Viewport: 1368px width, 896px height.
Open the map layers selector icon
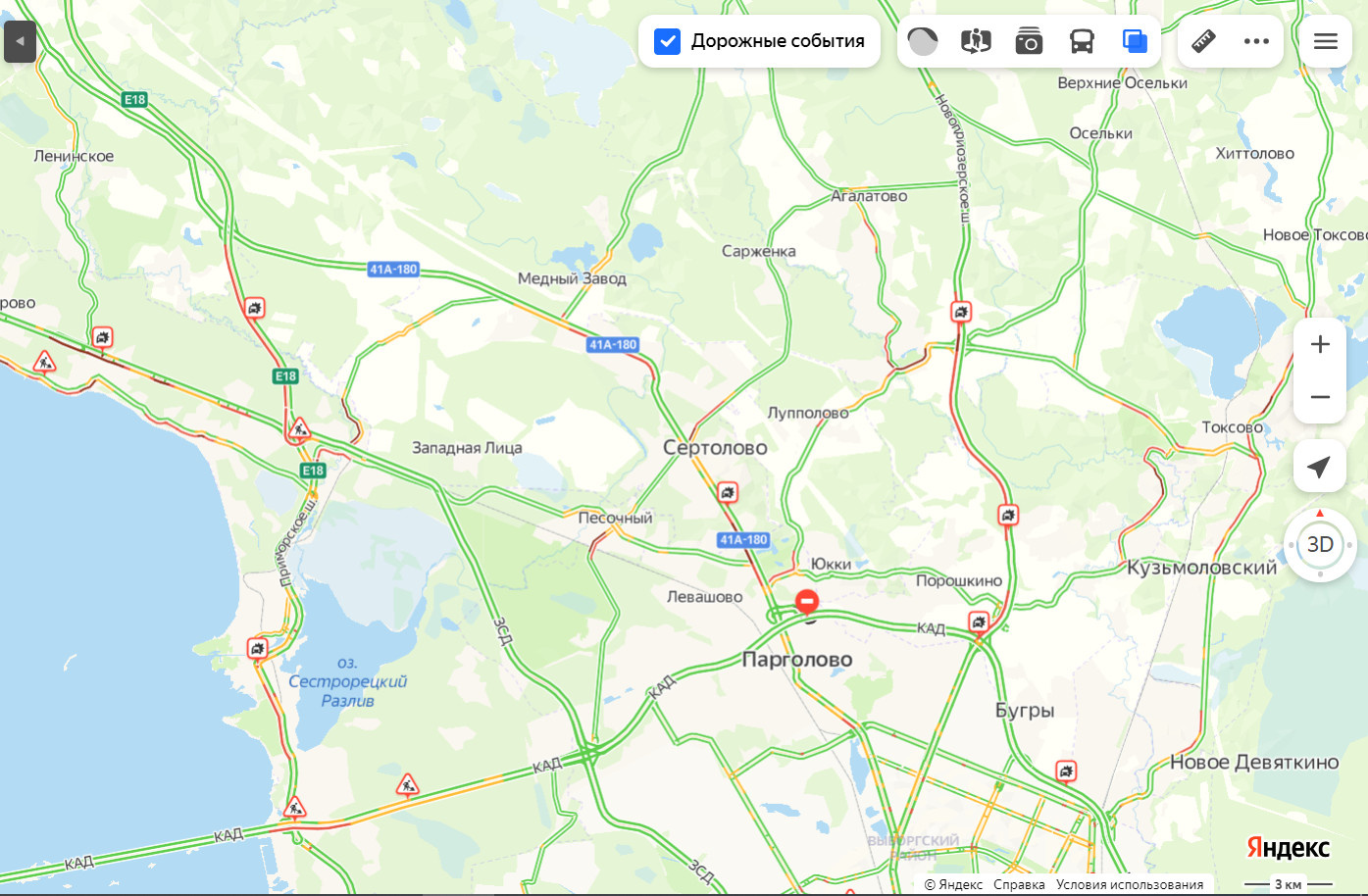pyautogui.click(x=1135, y=41)
